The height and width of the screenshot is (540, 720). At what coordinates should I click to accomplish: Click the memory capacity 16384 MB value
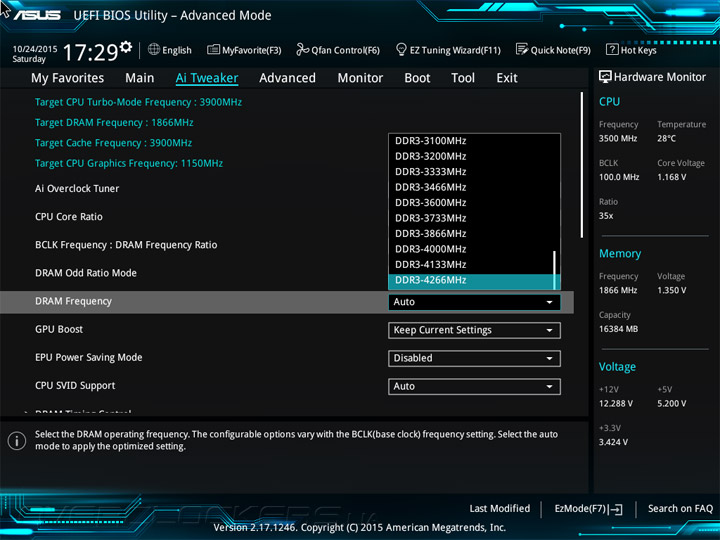[618, 329]
